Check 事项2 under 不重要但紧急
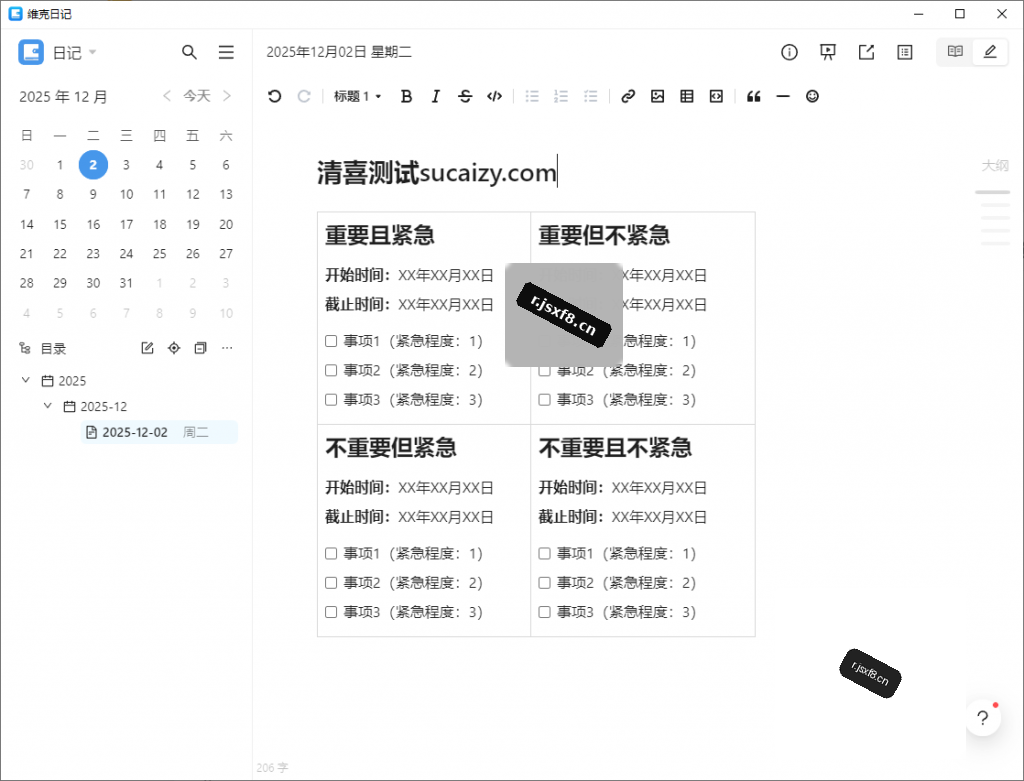Image resolution: width=1024 pixels, height=781 pixels. (x=331, y=582)
